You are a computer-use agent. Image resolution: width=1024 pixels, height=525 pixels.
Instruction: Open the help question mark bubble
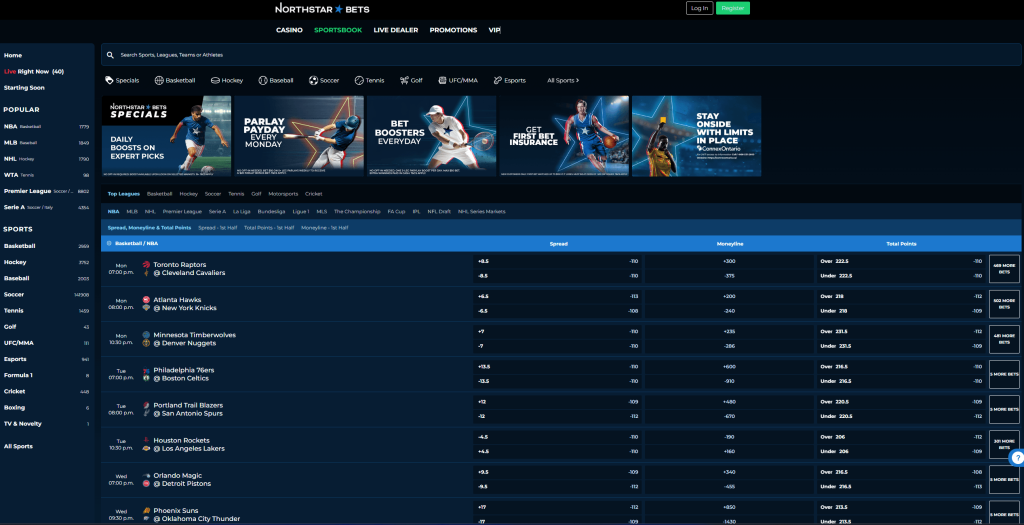pyautogui.click(x=1016, y=458)
